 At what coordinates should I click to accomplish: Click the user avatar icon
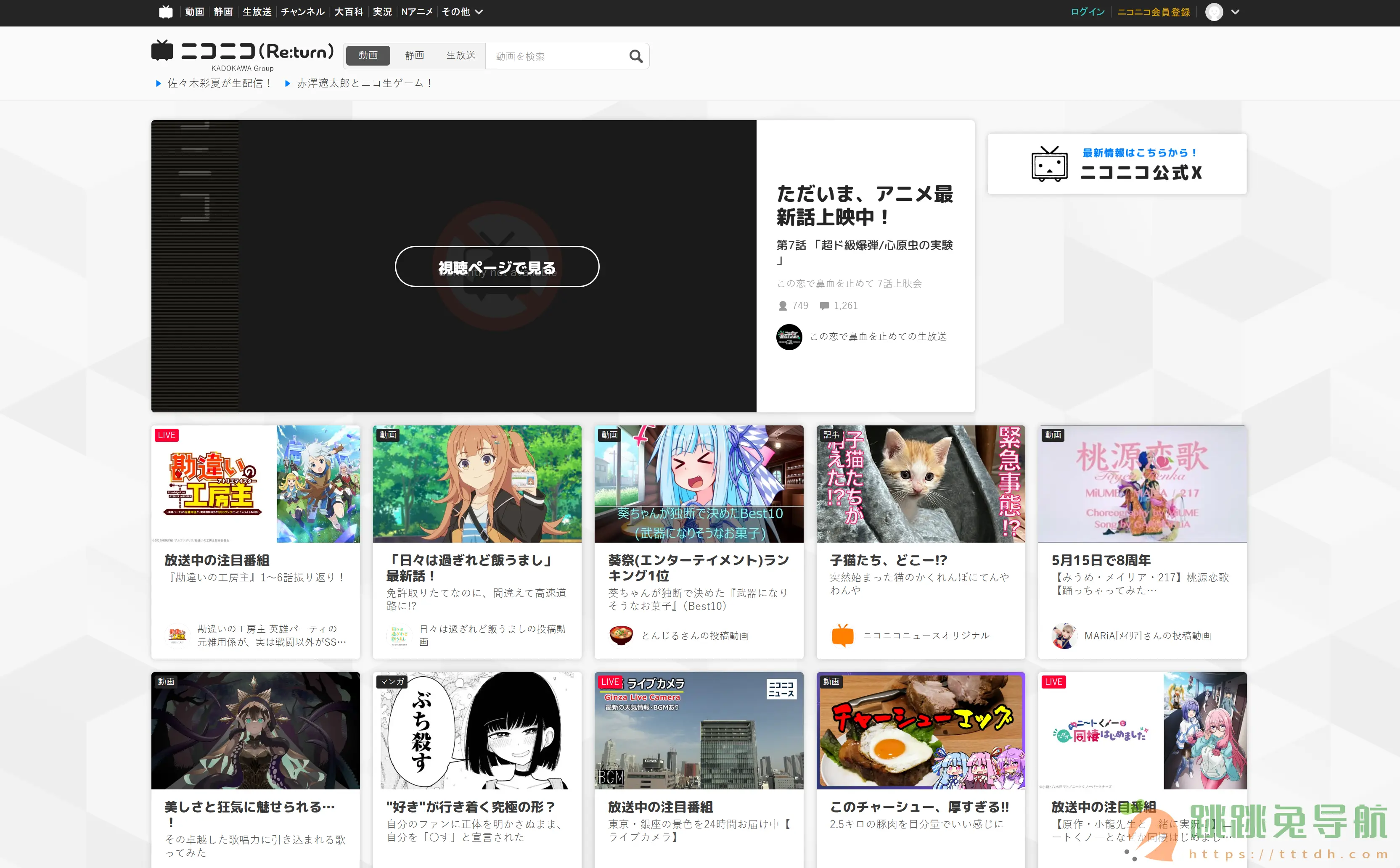point(1214,11)
